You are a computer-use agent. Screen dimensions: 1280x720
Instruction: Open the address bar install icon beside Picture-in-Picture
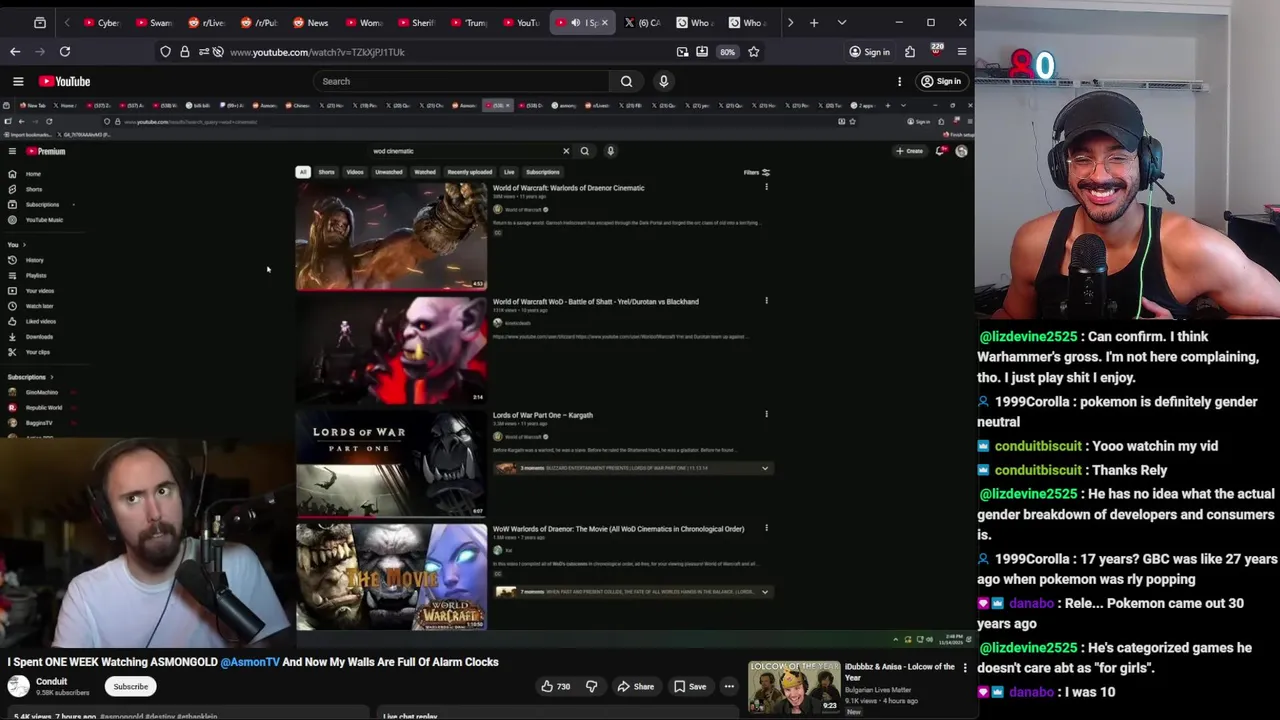(x=702, y=51)
